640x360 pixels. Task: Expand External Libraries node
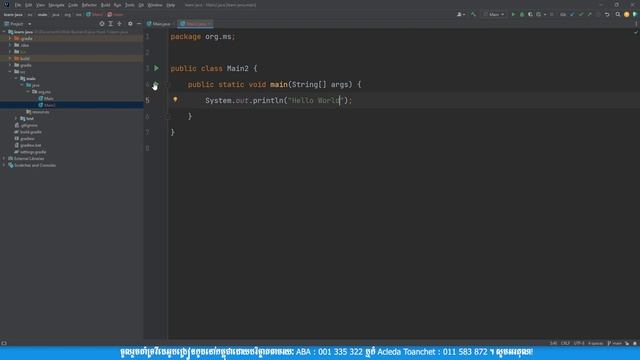tap(4, 158)
